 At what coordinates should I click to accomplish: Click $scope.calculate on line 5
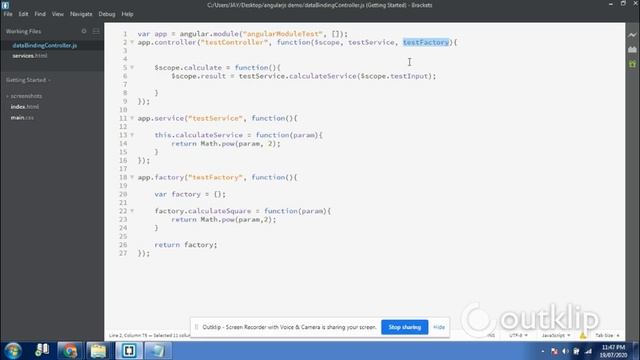(x=188, y=67)
